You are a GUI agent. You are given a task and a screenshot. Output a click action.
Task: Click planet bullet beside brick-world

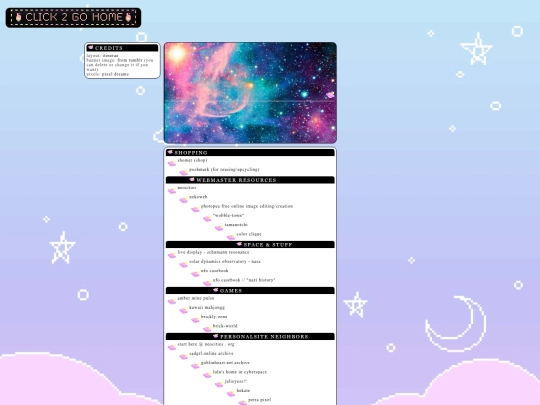pyautogui.click(x=207, y=329)
